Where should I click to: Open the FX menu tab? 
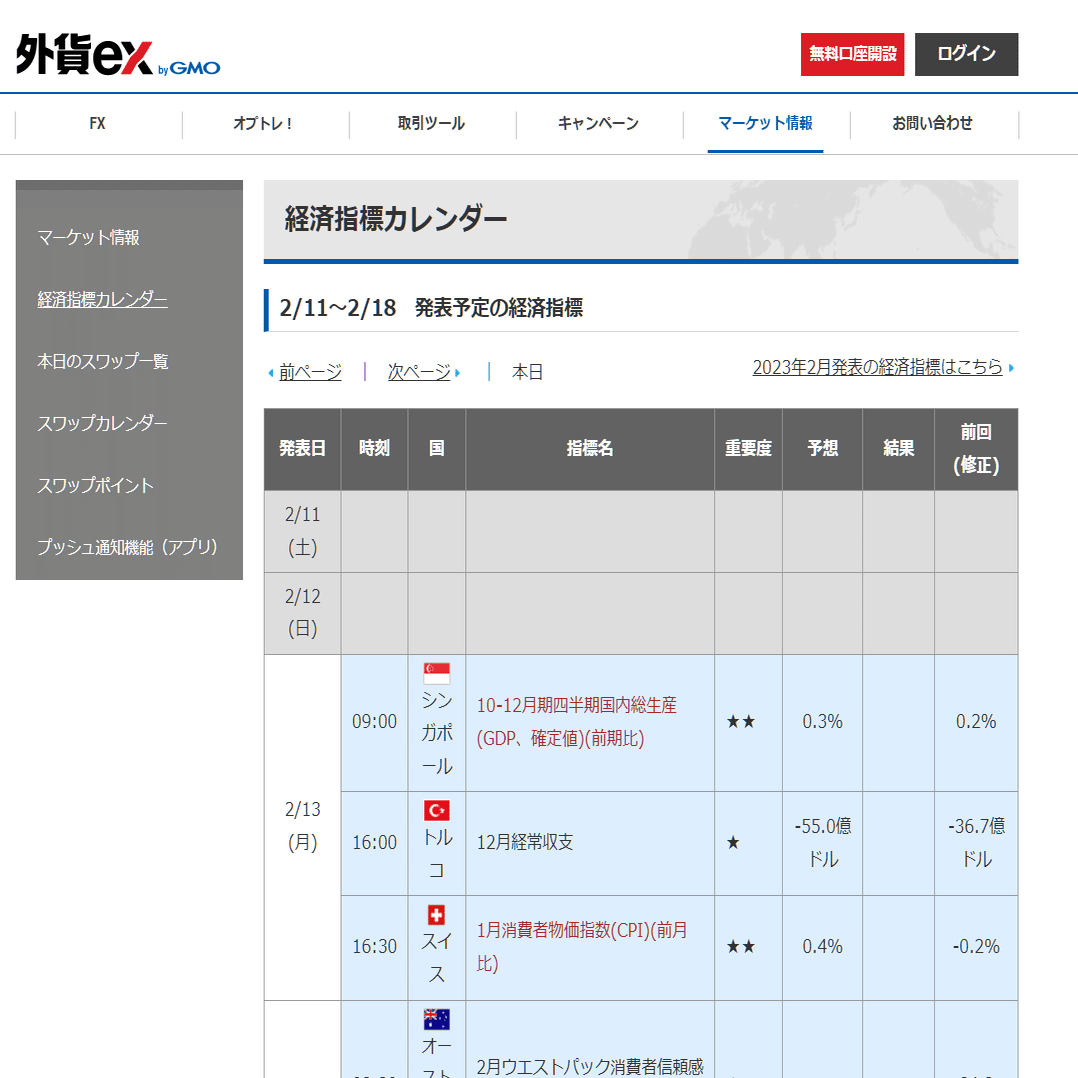click(x=97, y=124)
